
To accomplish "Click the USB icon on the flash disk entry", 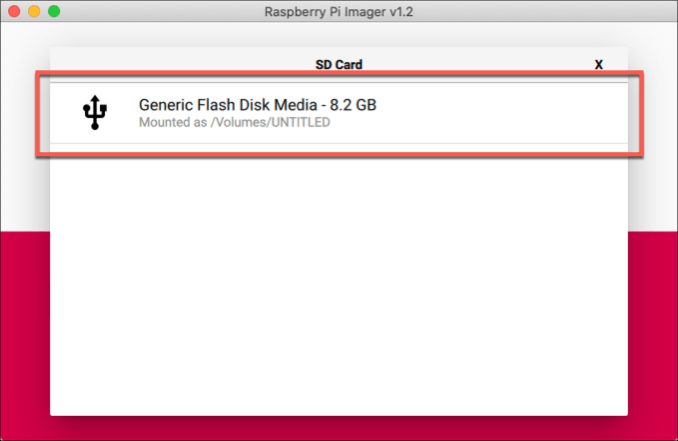I will [94, 112].
